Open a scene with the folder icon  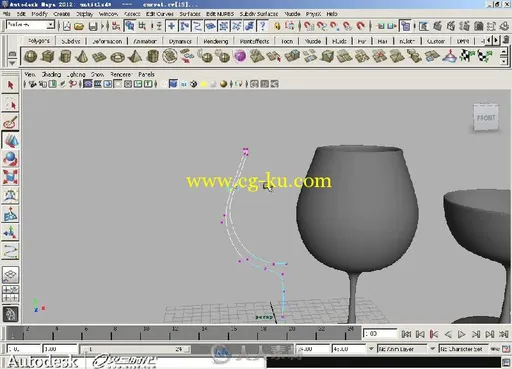tap(79, 26)
